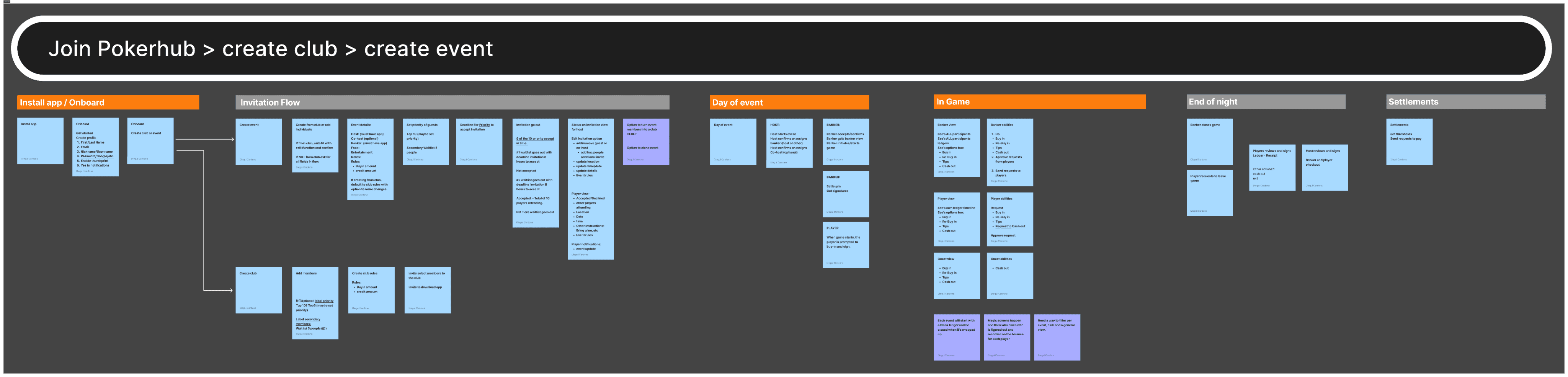Click 'See's own ledger timeline' text
The width and height of the screenshot is (1568, 377).
click(x=956, y=208)
